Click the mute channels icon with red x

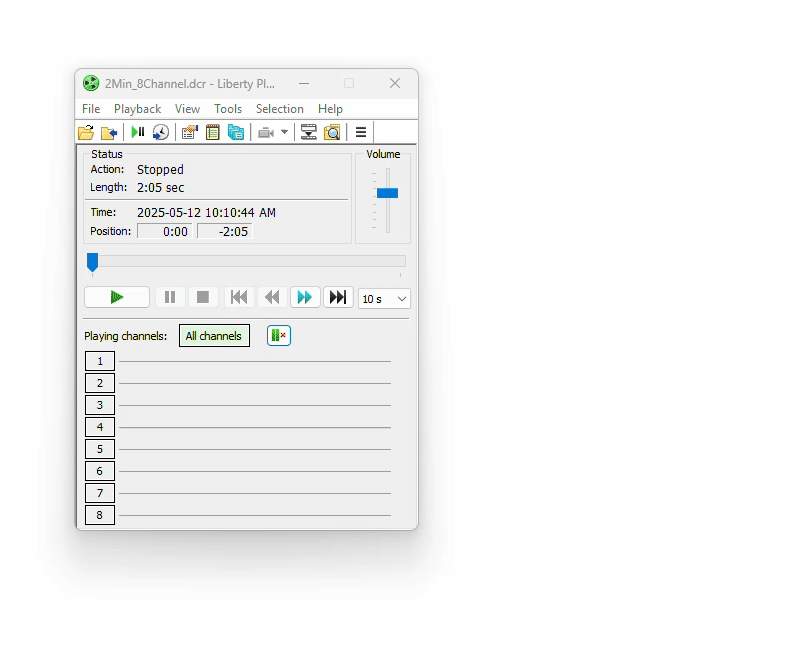click(279, 336)
